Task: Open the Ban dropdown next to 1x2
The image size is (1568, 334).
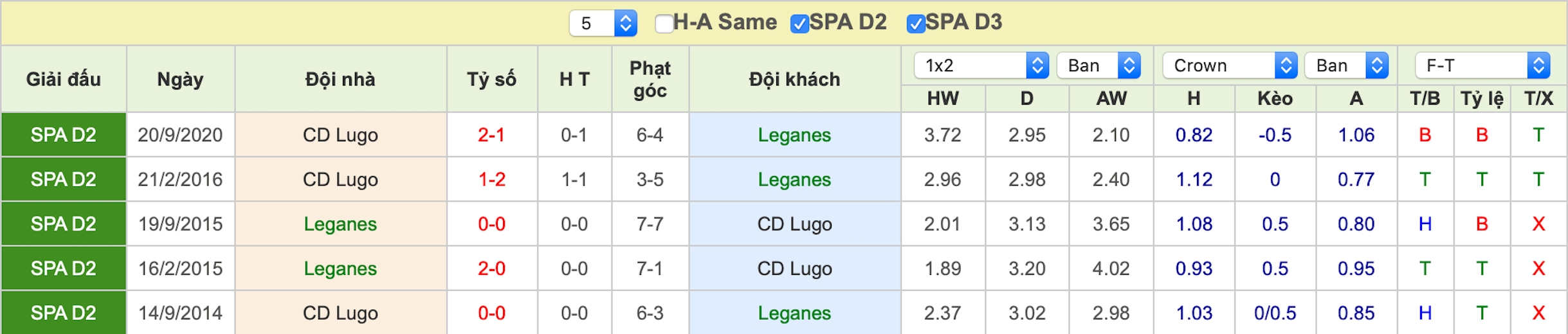Action: tap(1099, 66)
